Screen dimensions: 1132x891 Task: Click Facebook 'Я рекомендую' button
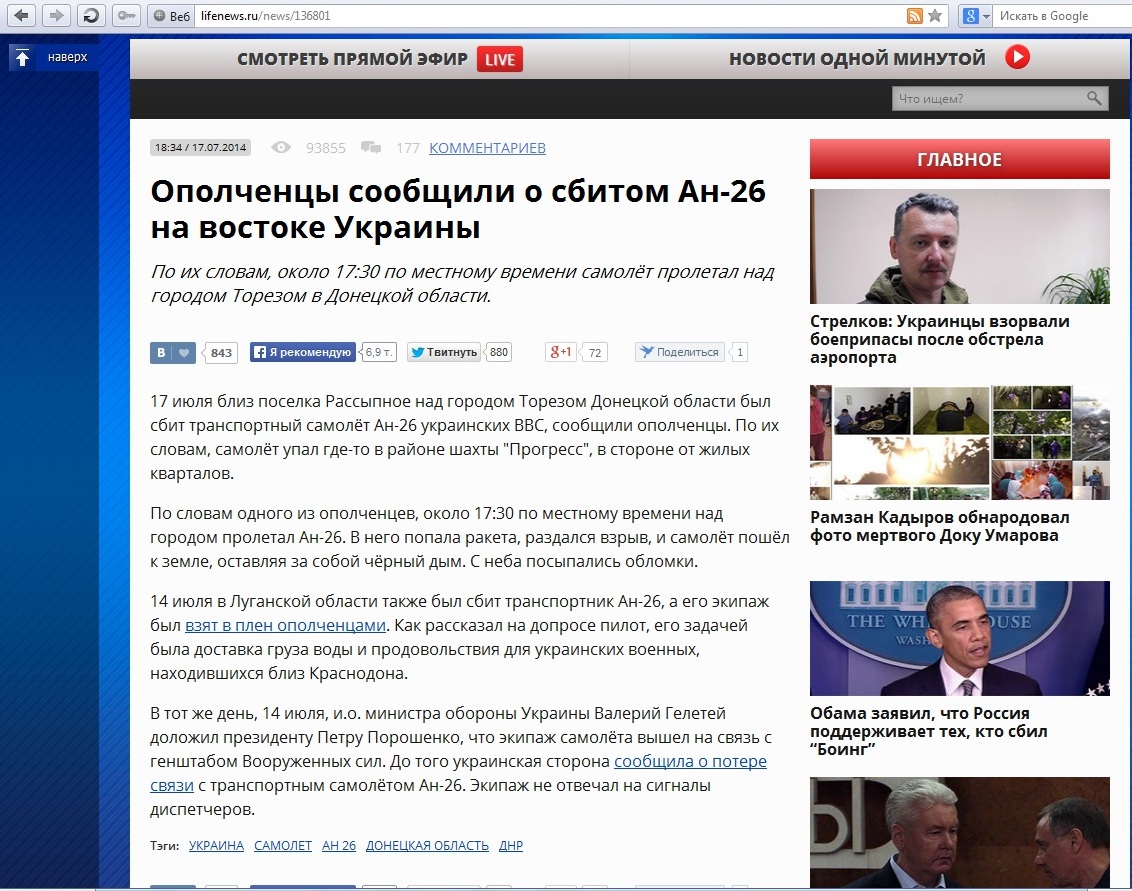point(302,352)
